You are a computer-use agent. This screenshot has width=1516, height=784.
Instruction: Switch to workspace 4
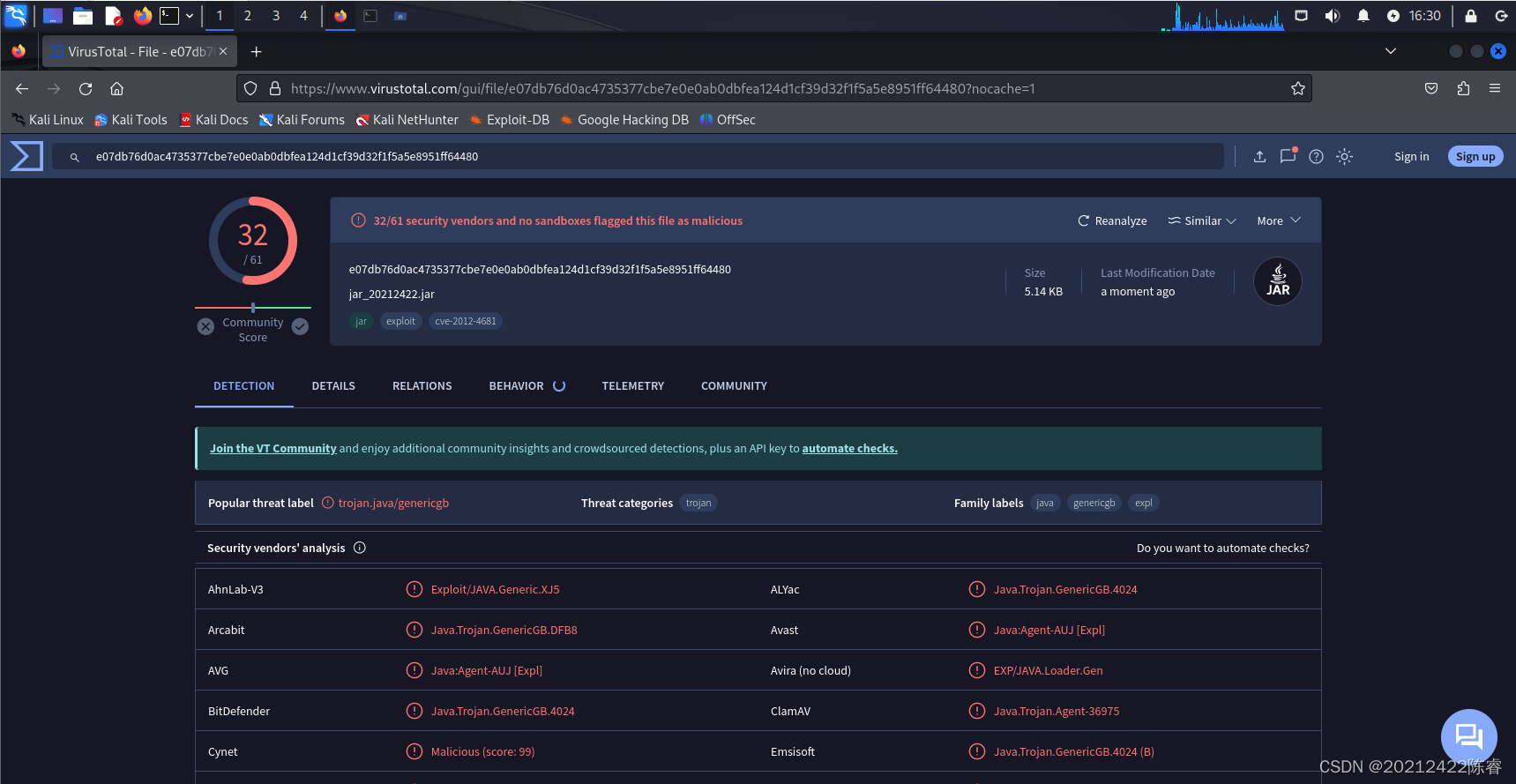click(x=303, y=16)
